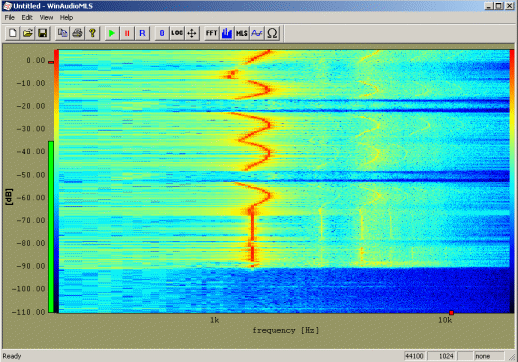
Task: Print with the printer icon
Action: 77,33
